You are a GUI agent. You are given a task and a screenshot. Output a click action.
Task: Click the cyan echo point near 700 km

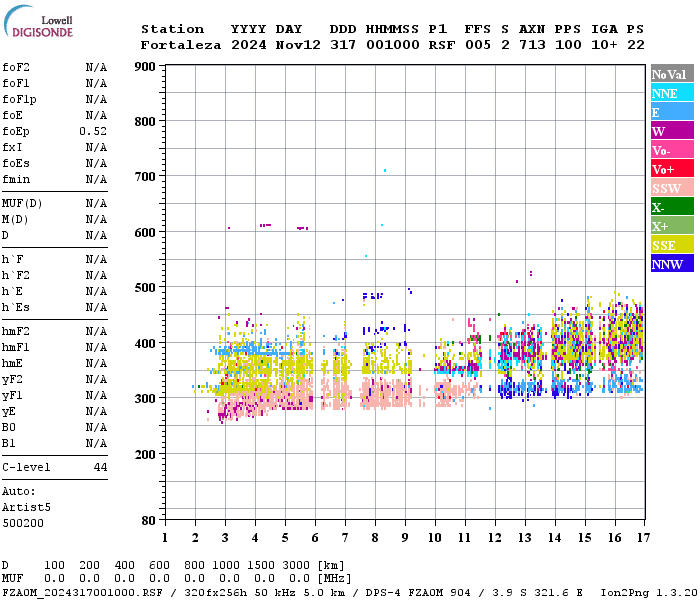click(x=385, y=171)
